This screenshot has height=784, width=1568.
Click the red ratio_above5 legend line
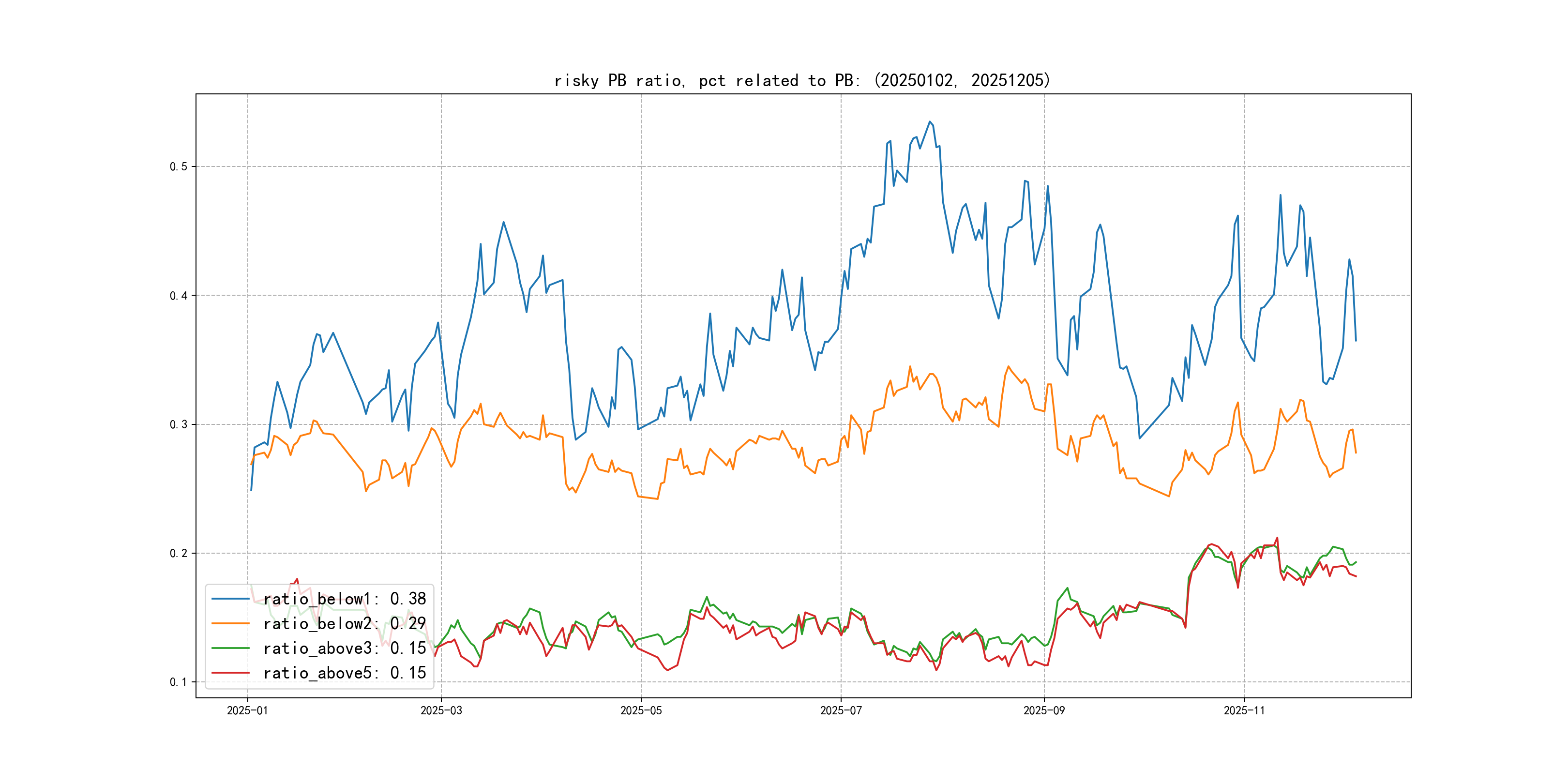tap(230, 673)
